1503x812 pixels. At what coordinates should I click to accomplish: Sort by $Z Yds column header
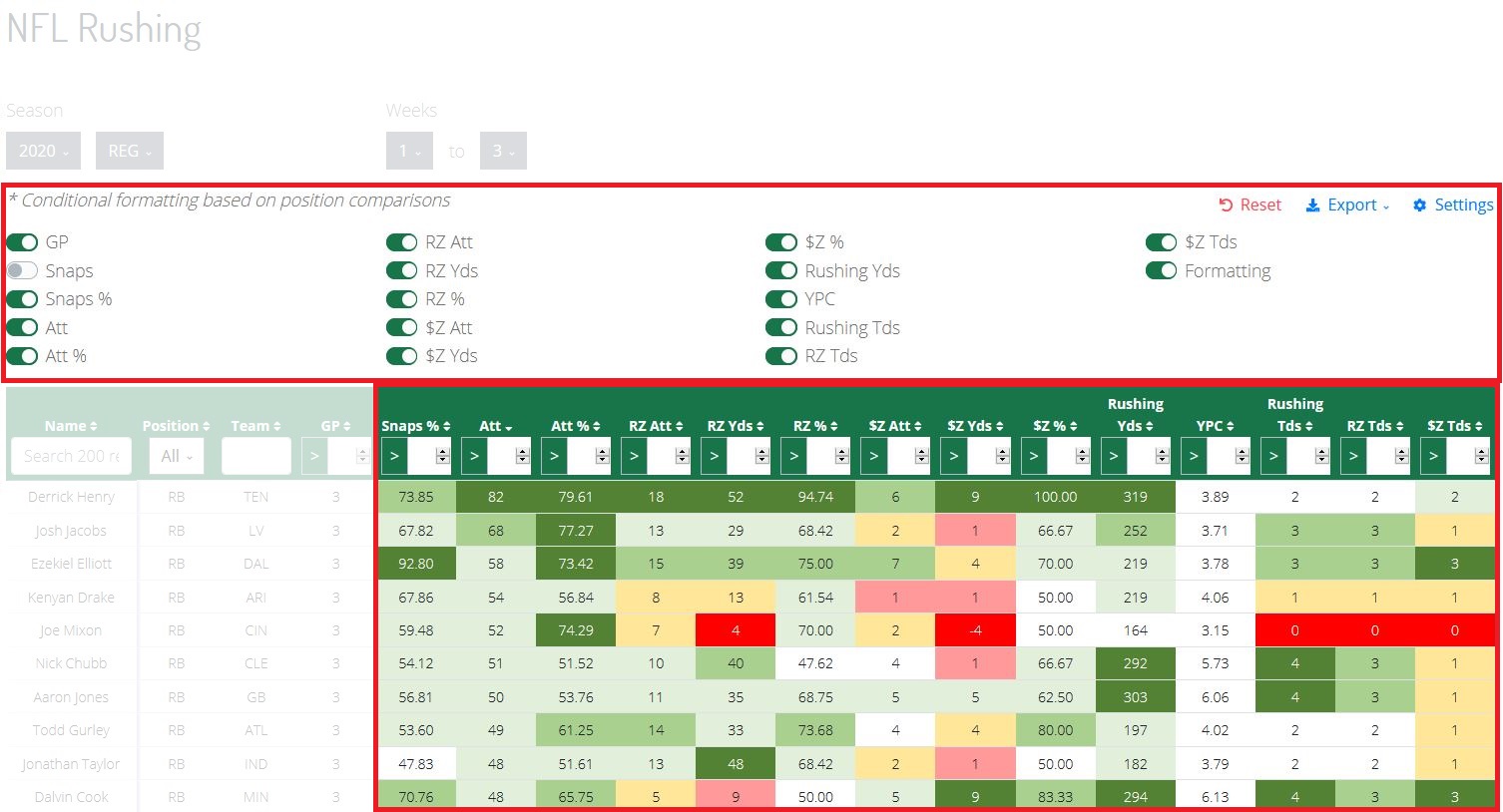[975, 426]
